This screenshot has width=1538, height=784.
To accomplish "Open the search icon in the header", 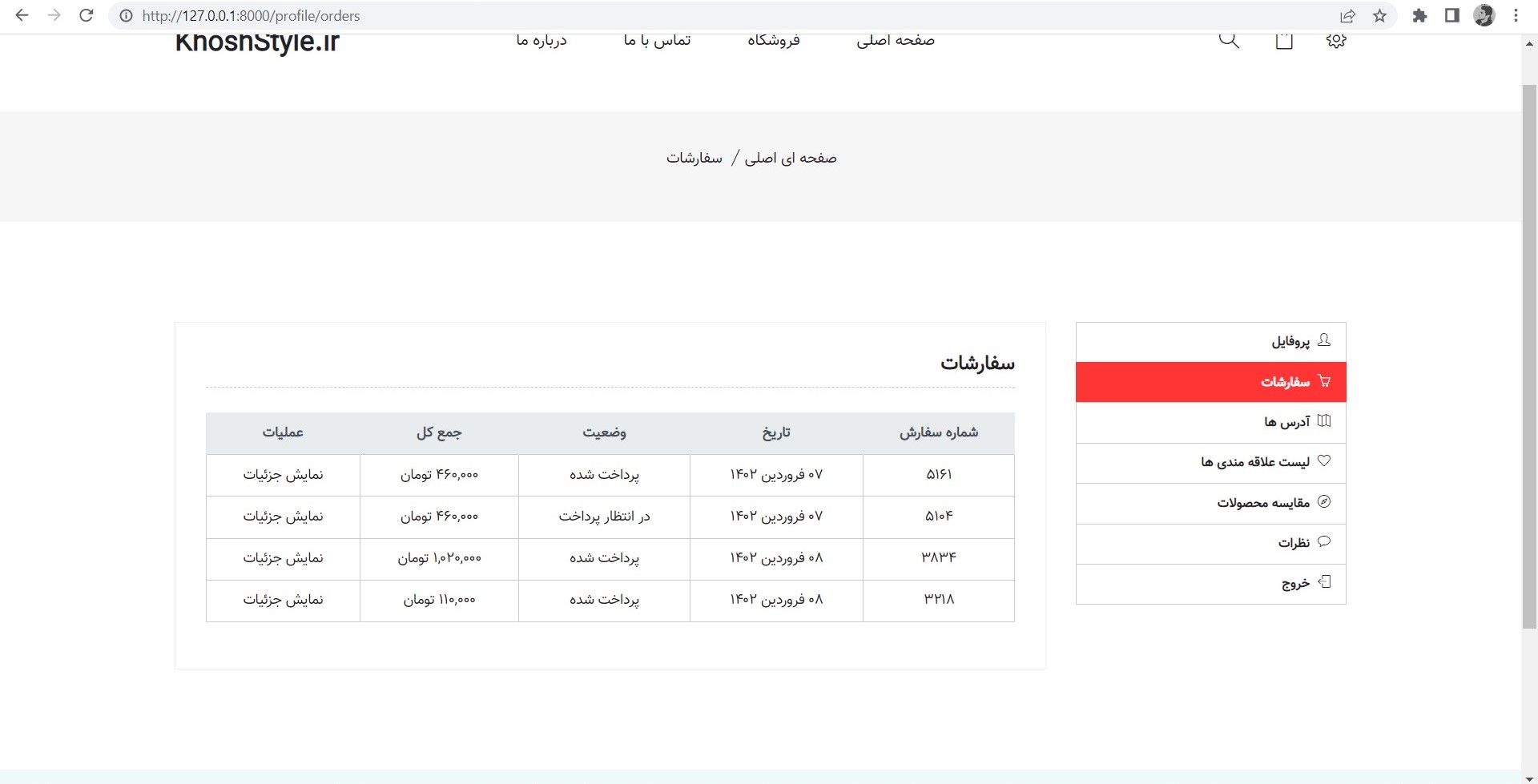I will [x=1229, y=38].
